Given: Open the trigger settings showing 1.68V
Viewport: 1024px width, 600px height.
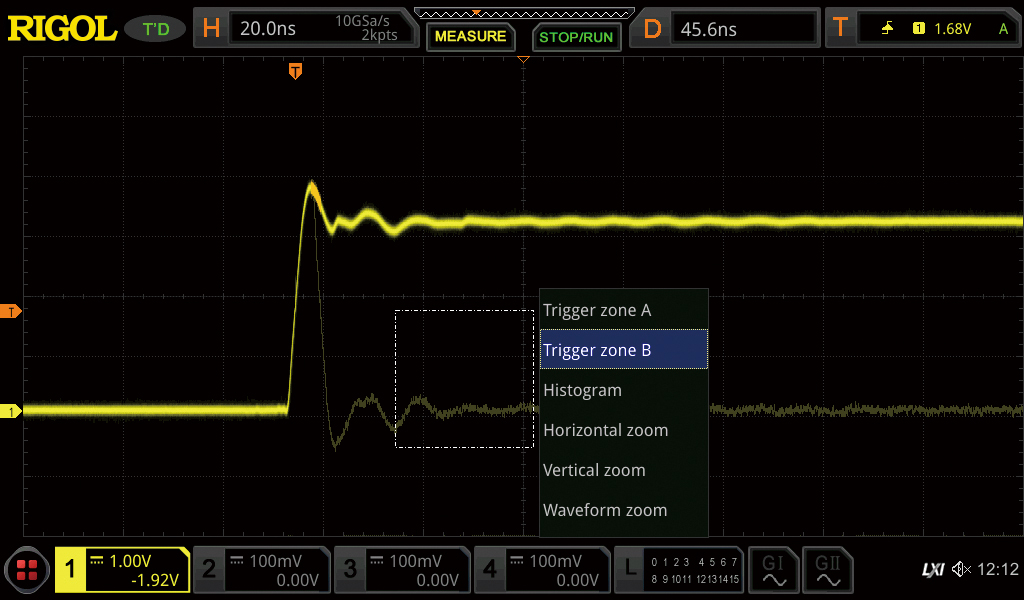Looking at the screenshot, I should pyautogui.click(x=920, y=29).
